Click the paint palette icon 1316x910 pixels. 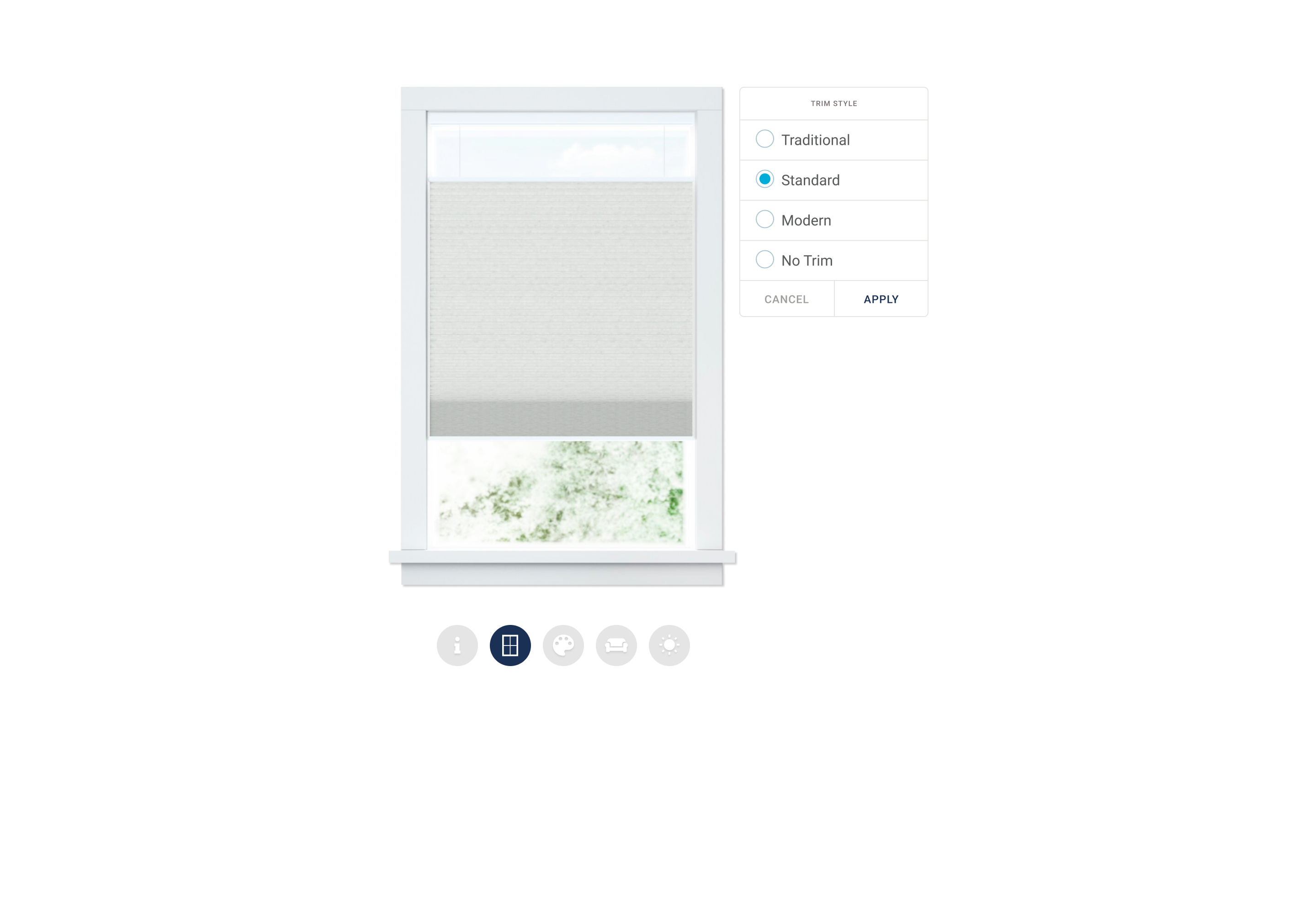pyautogui.click(x=563, y=645)
